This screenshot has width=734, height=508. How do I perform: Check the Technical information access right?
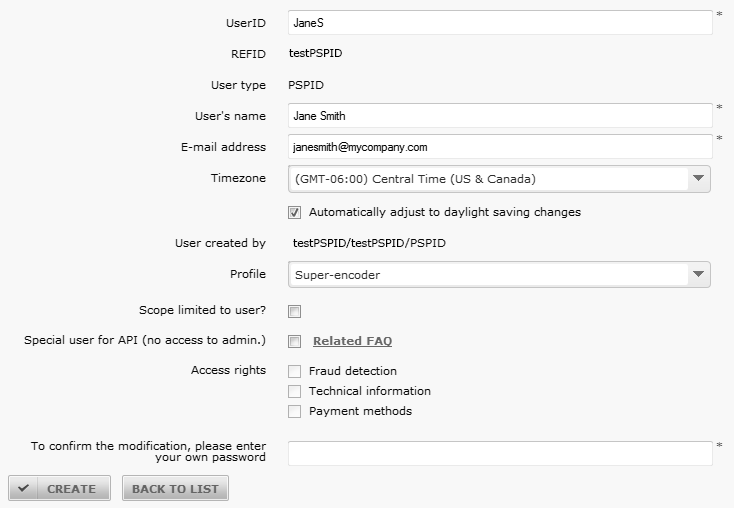coord(294,391)
